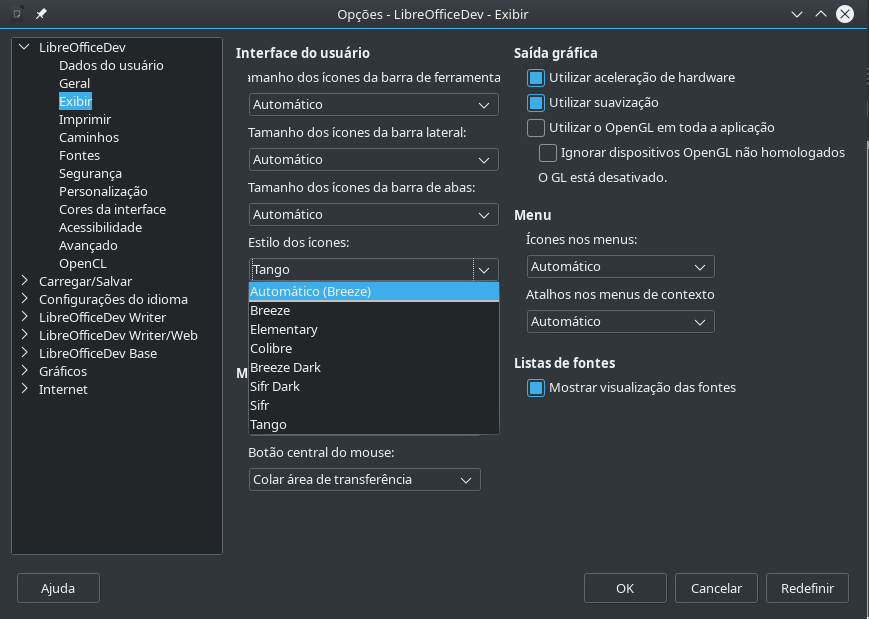Disable 'Utilizar suavização' checkbox
The width and height of the screenshot is (869, 619).
pyautogui.click(x=535, y=103)
